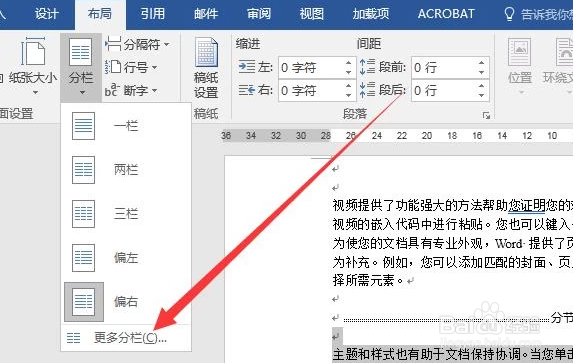
Task: Click the 断字 hyphenation bc icon
Action: tap(112, 90)
